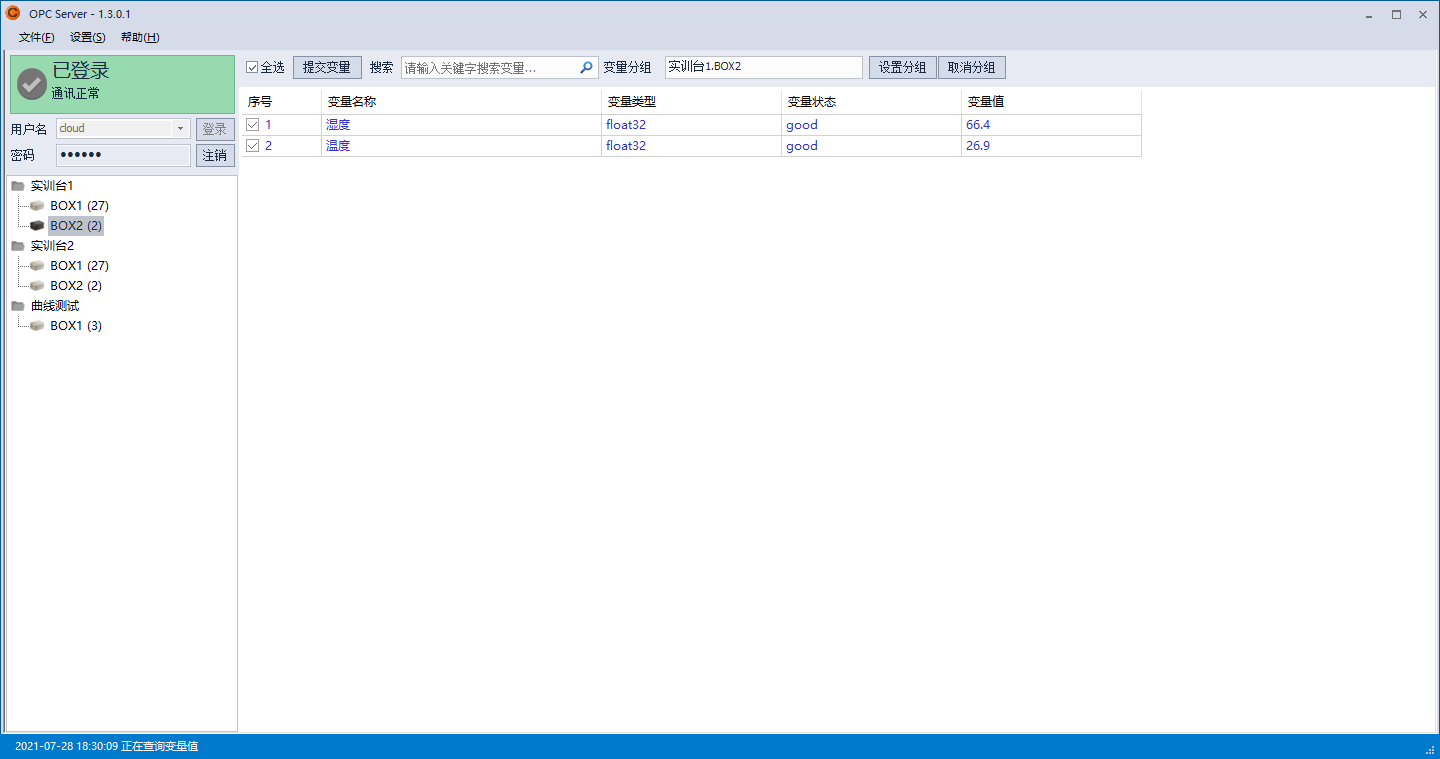The image size is (1440, 759).
Task: Click the disabled 登录 login button
Action: coord(215,129)
